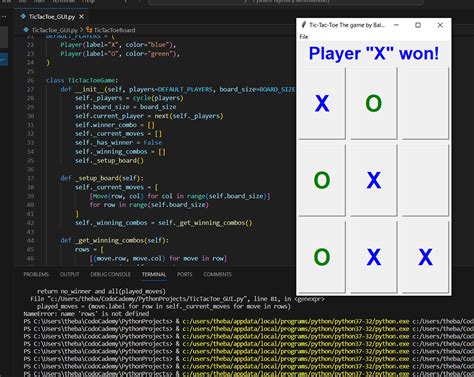Image resolution: width=474 pixels, height=377 pixels.
Task: Click line 26 'class TicTacToeGame:' in editor
Action: tap(82, 80)
